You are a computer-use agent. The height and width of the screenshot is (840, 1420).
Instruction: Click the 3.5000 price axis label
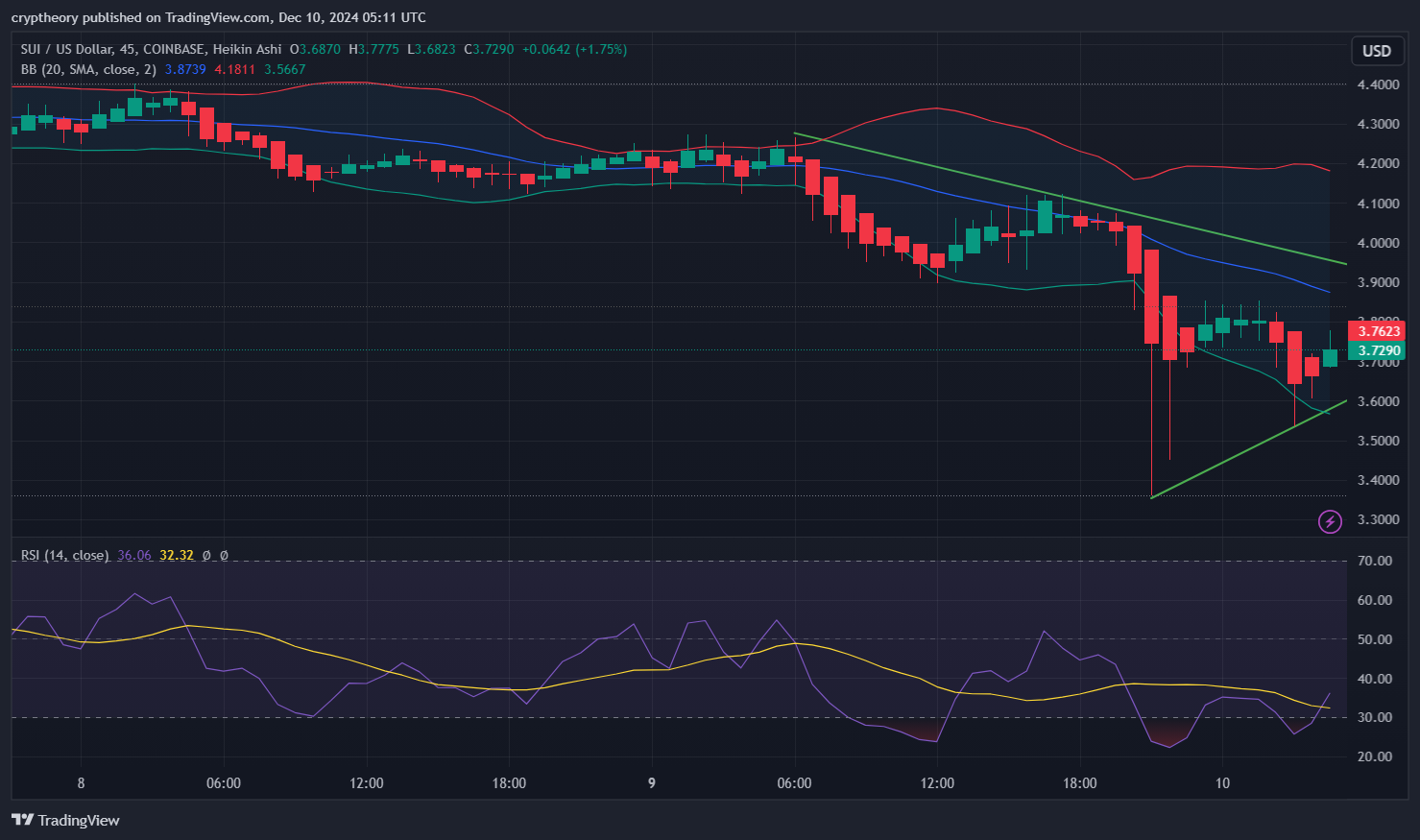[x=1378, y=441]
